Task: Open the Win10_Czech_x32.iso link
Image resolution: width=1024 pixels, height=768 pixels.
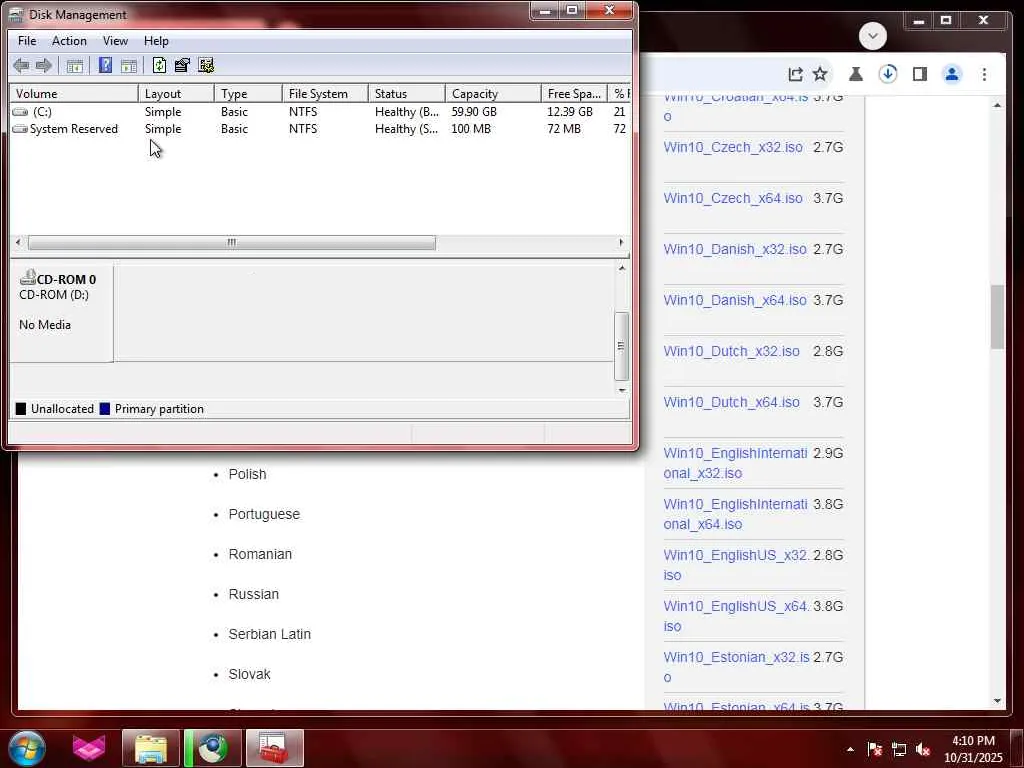Action: click(x=733, y=148)
